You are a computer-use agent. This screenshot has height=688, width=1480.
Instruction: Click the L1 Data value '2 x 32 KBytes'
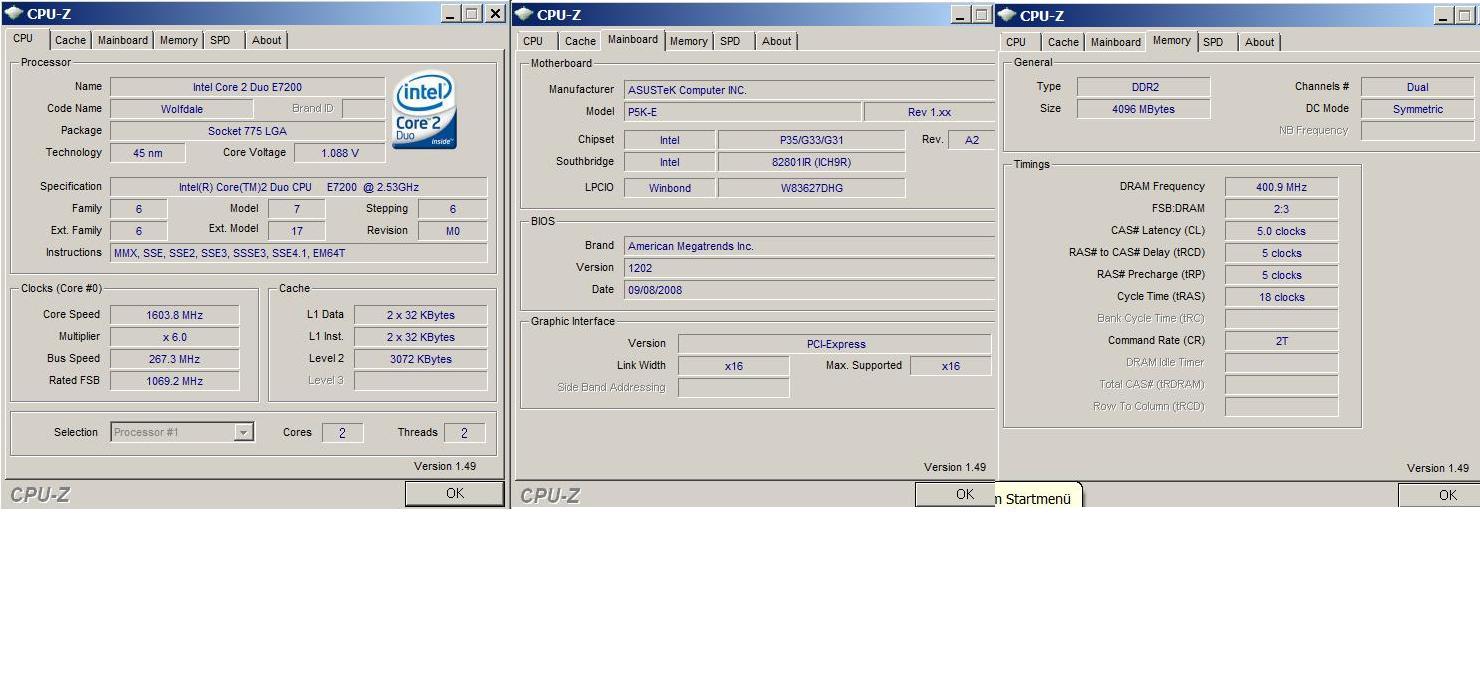tap(420, 315)
